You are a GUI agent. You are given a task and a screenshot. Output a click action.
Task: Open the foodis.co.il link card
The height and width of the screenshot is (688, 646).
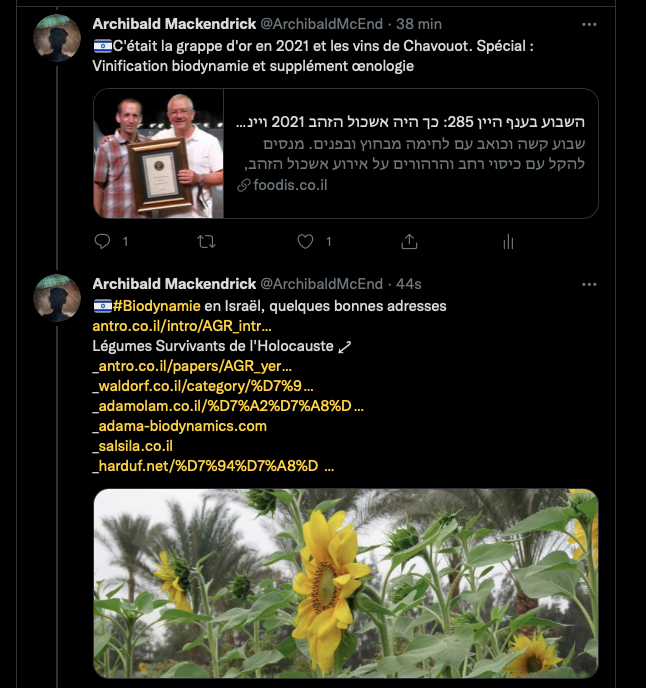410,153
